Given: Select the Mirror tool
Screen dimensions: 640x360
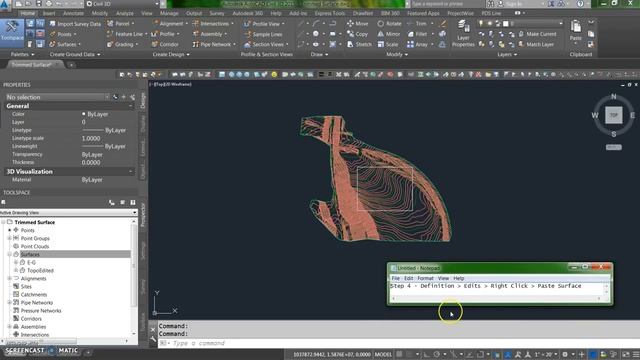Looking at the screenshot, I should pyautogui.click(x=389, y=34).
